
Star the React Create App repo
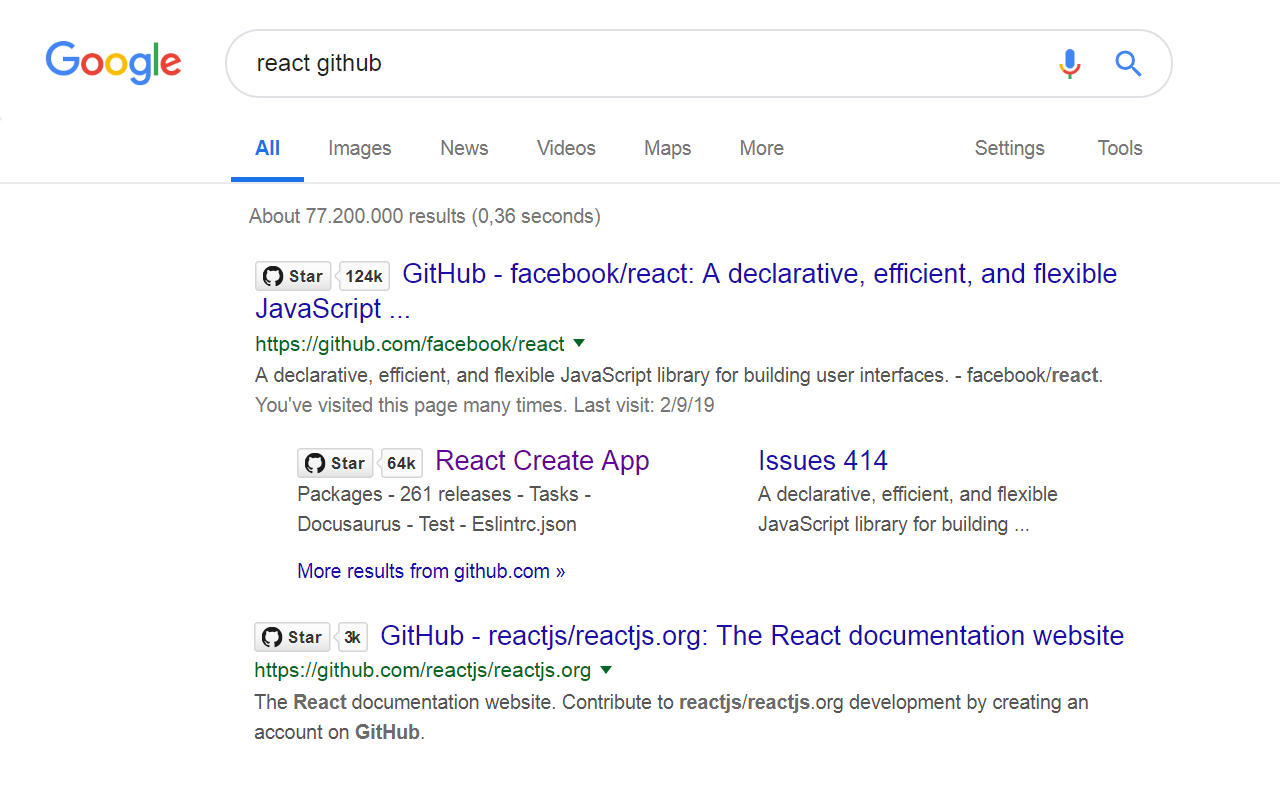pyautogui.click(x=335, y=463)
